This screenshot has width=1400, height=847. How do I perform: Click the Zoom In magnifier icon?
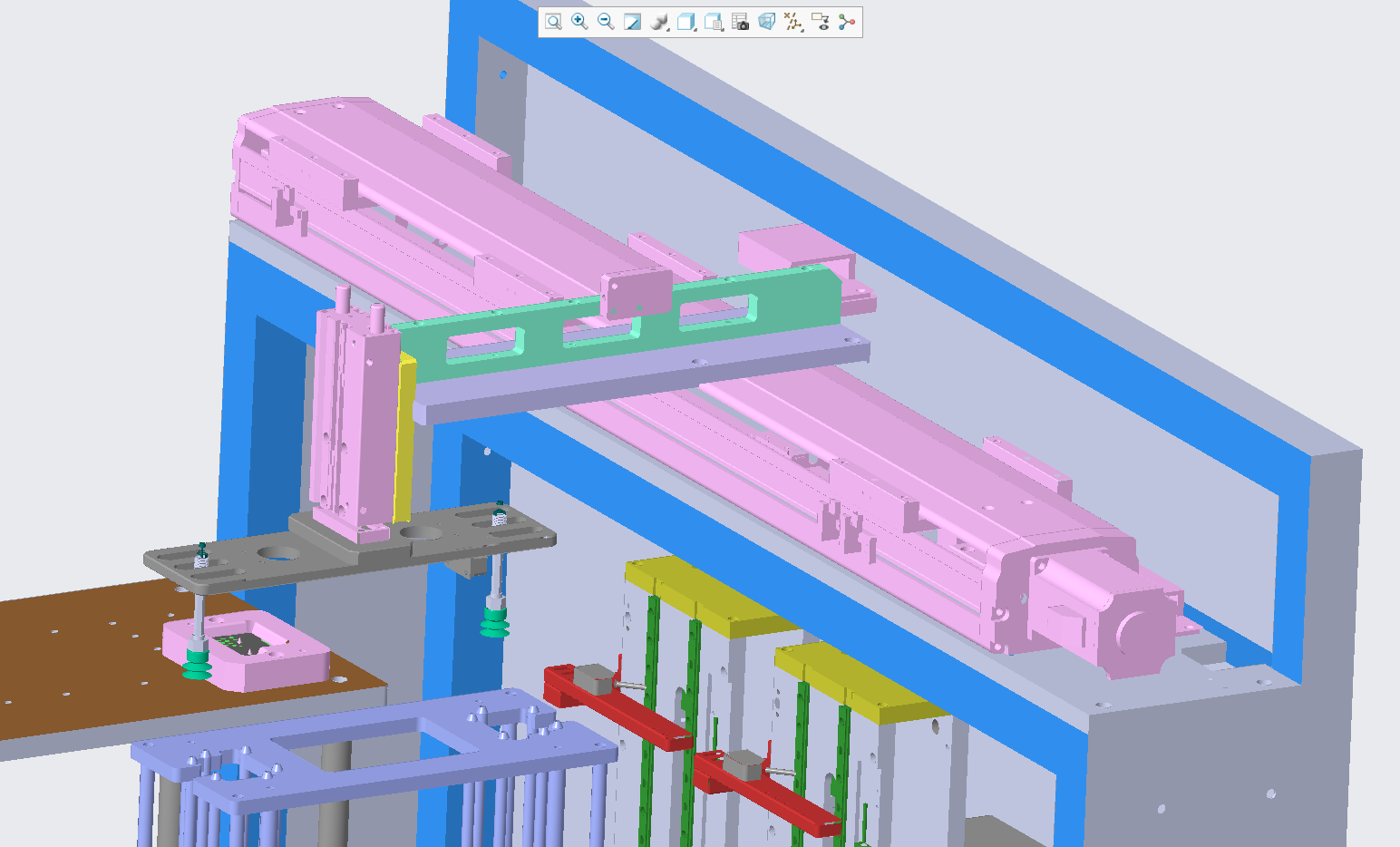[x=579, y=22]
